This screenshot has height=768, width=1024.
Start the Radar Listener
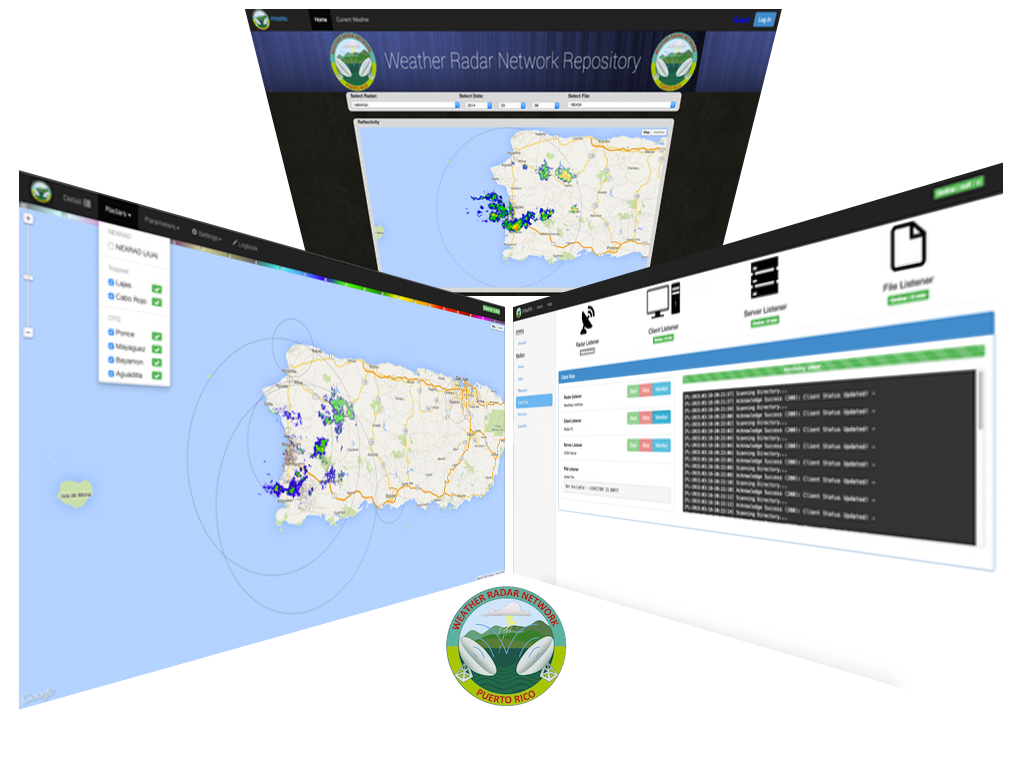click(x=633, y=391)
